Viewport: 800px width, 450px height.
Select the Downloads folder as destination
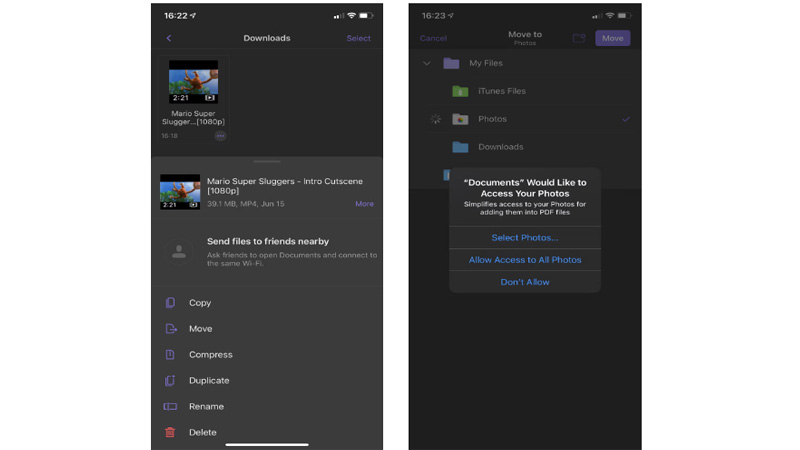pos(500,147)
